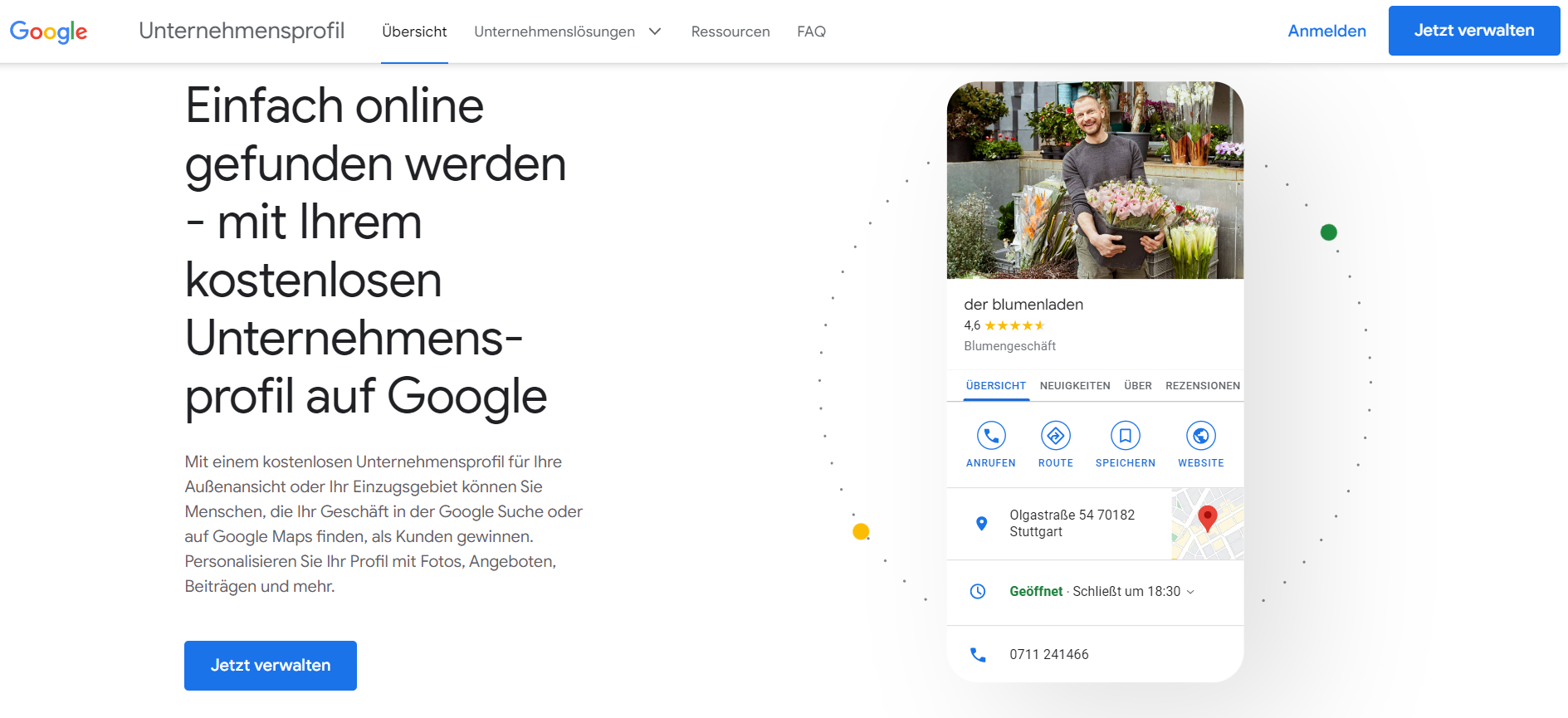Click the map thumbnail with red pin
The height and width of the screenshot is (718, 1568).
[1207, 524]
